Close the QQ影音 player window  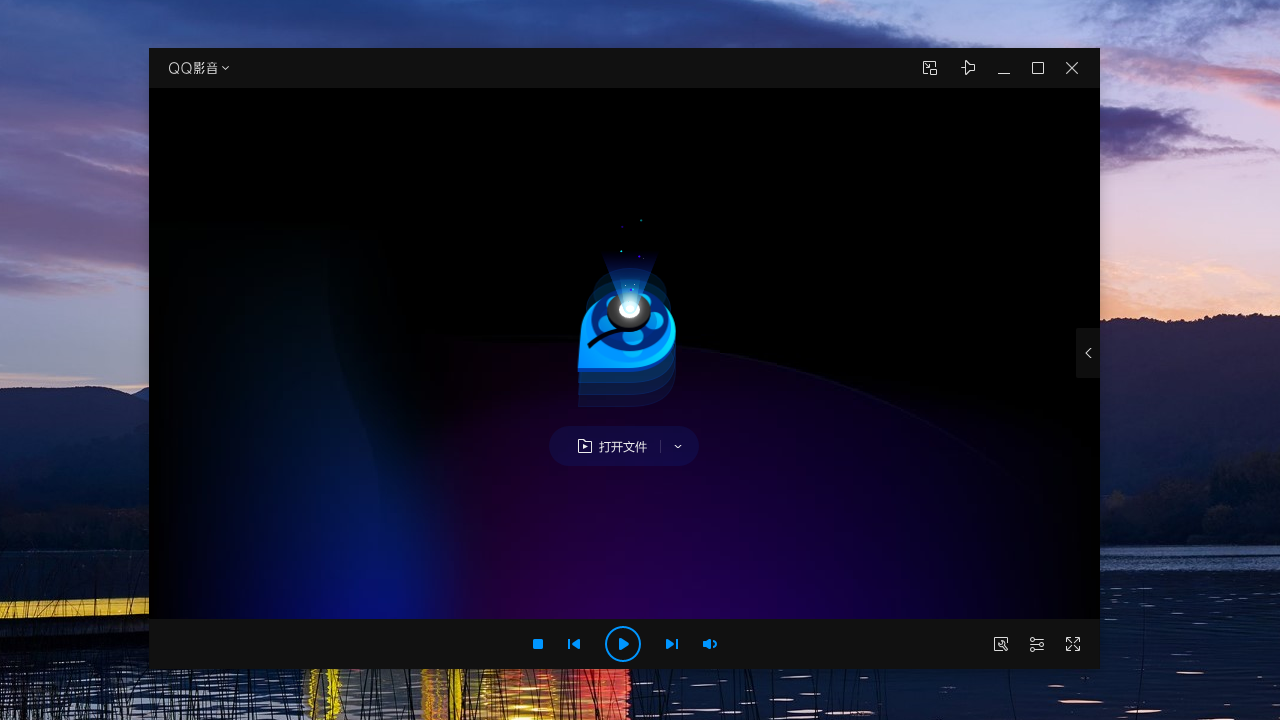[x=1072, y=68]
